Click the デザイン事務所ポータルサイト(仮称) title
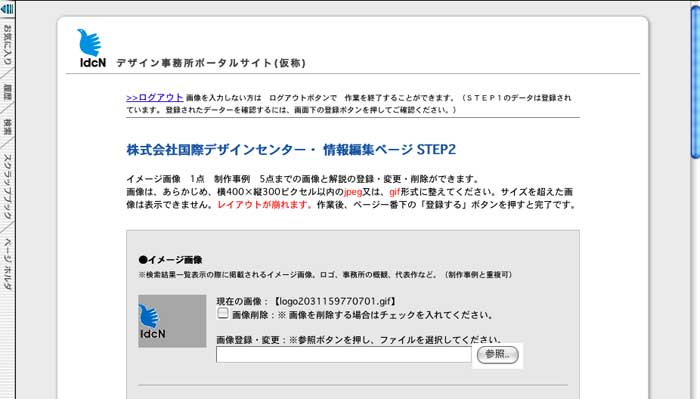Screen dimensions: 700x399 [x=211, y=63]
